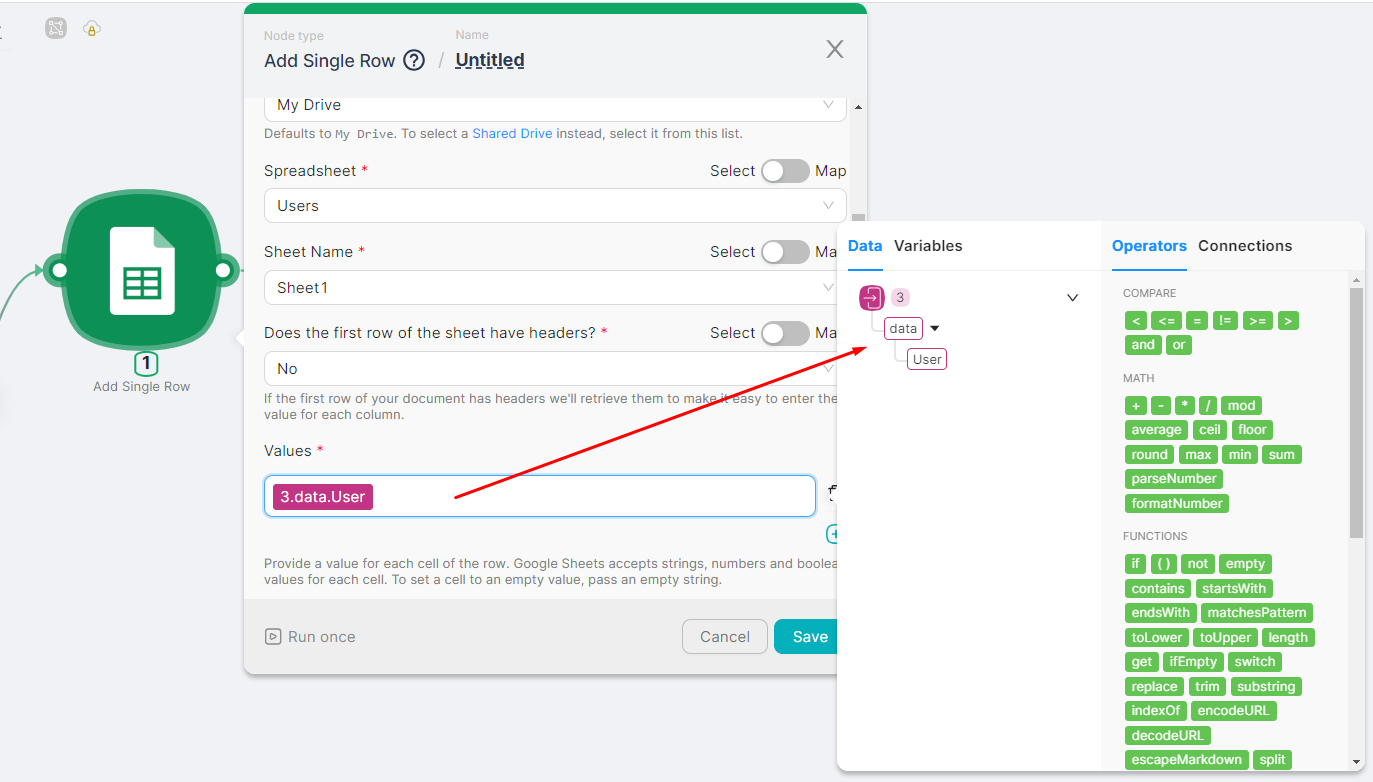Switch to the Connections tab
The image size is (1373, 782).
[1245, 246]
